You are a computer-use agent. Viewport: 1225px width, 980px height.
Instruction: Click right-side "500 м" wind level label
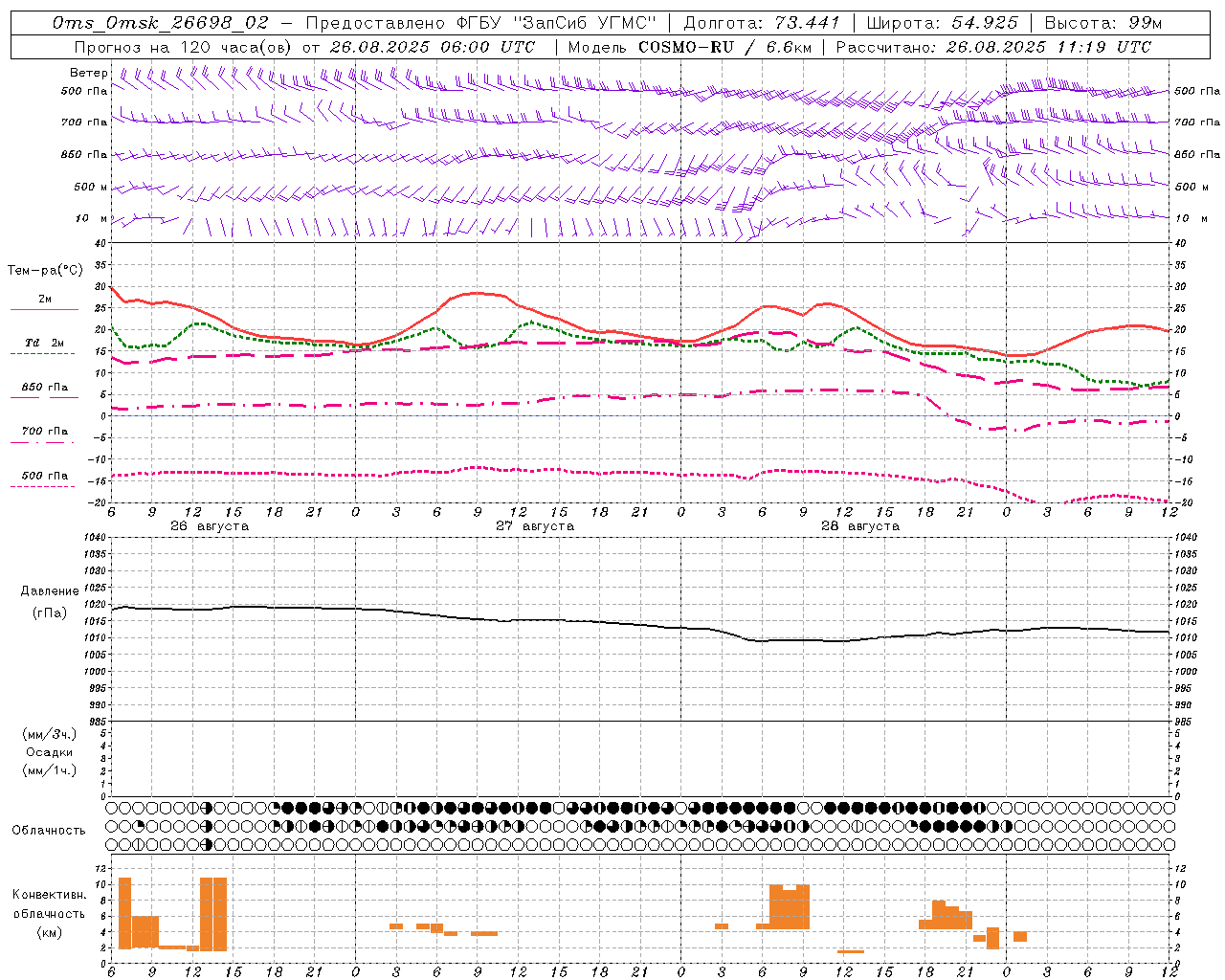click(x=1191, y=187)
